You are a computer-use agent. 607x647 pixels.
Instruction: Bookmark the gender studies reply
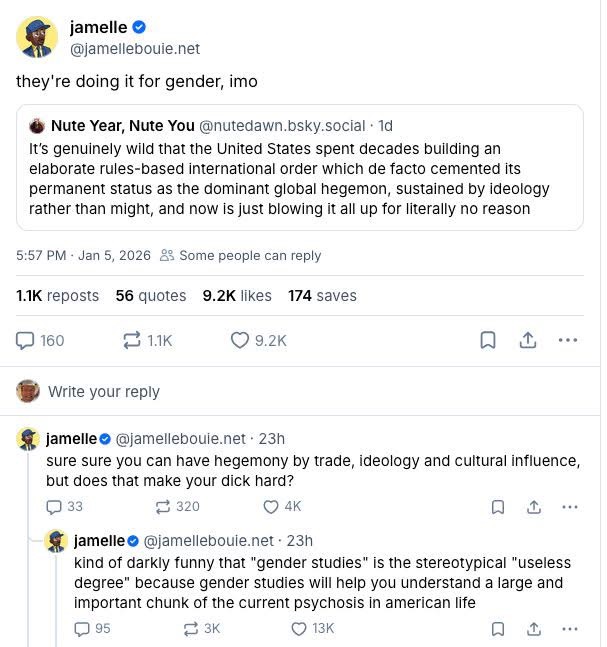click(497, 628)
